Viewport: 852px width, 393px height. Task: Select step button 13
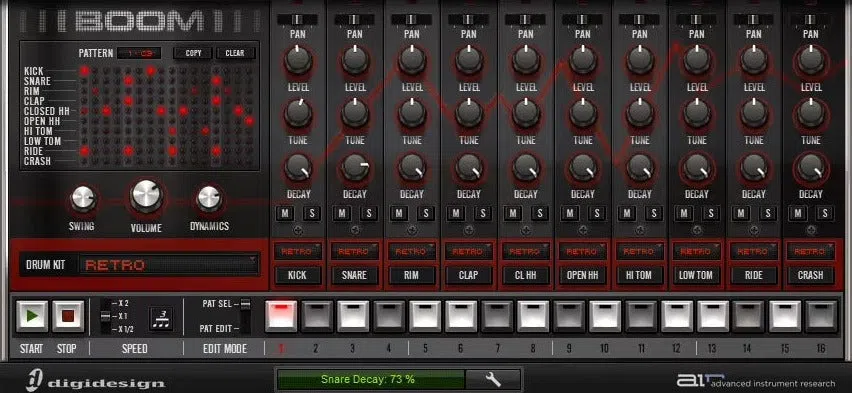pos(713,316)
